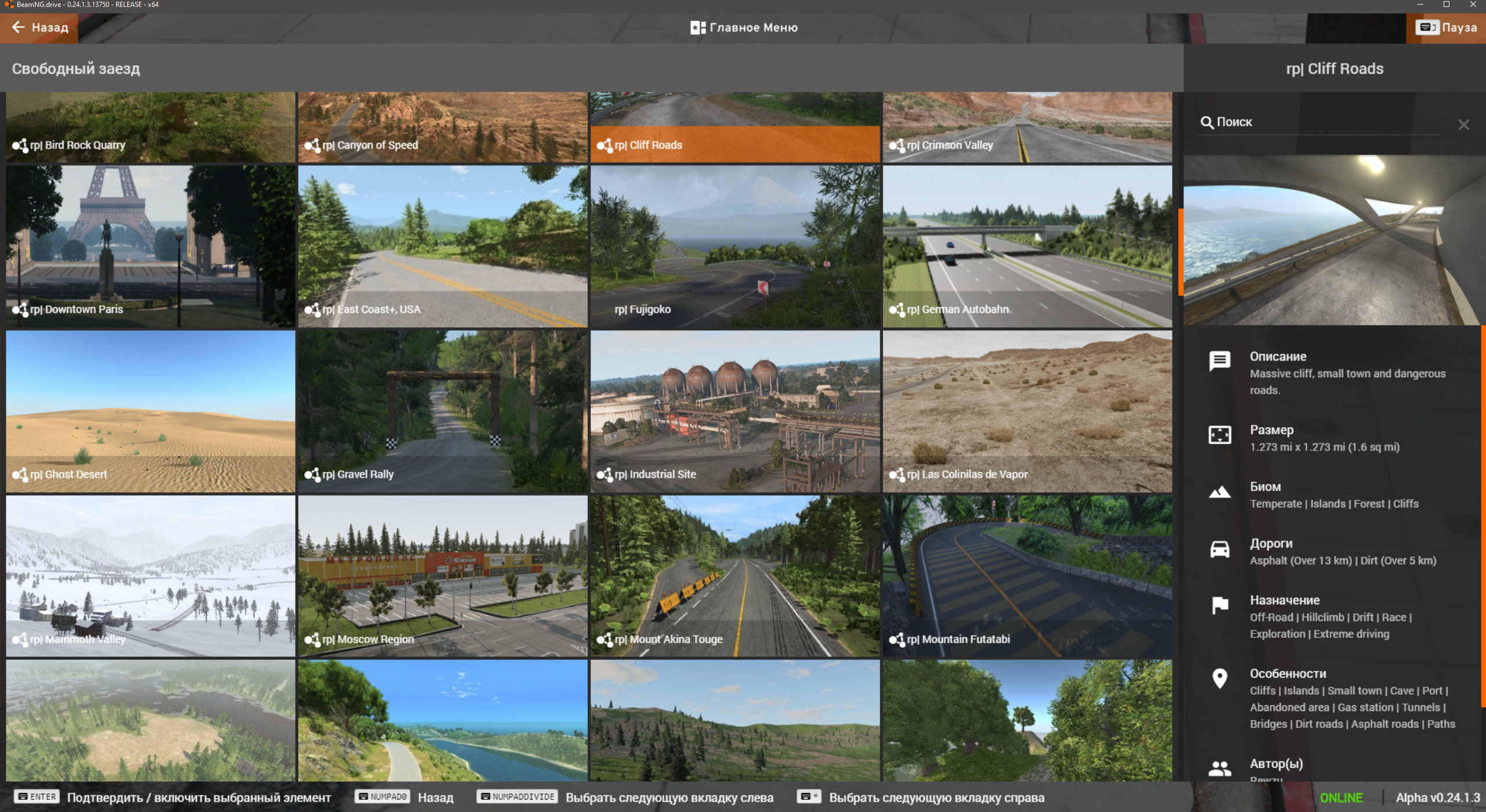
Task: Click the Описание description icon
Action: (x=1219, y=361)
